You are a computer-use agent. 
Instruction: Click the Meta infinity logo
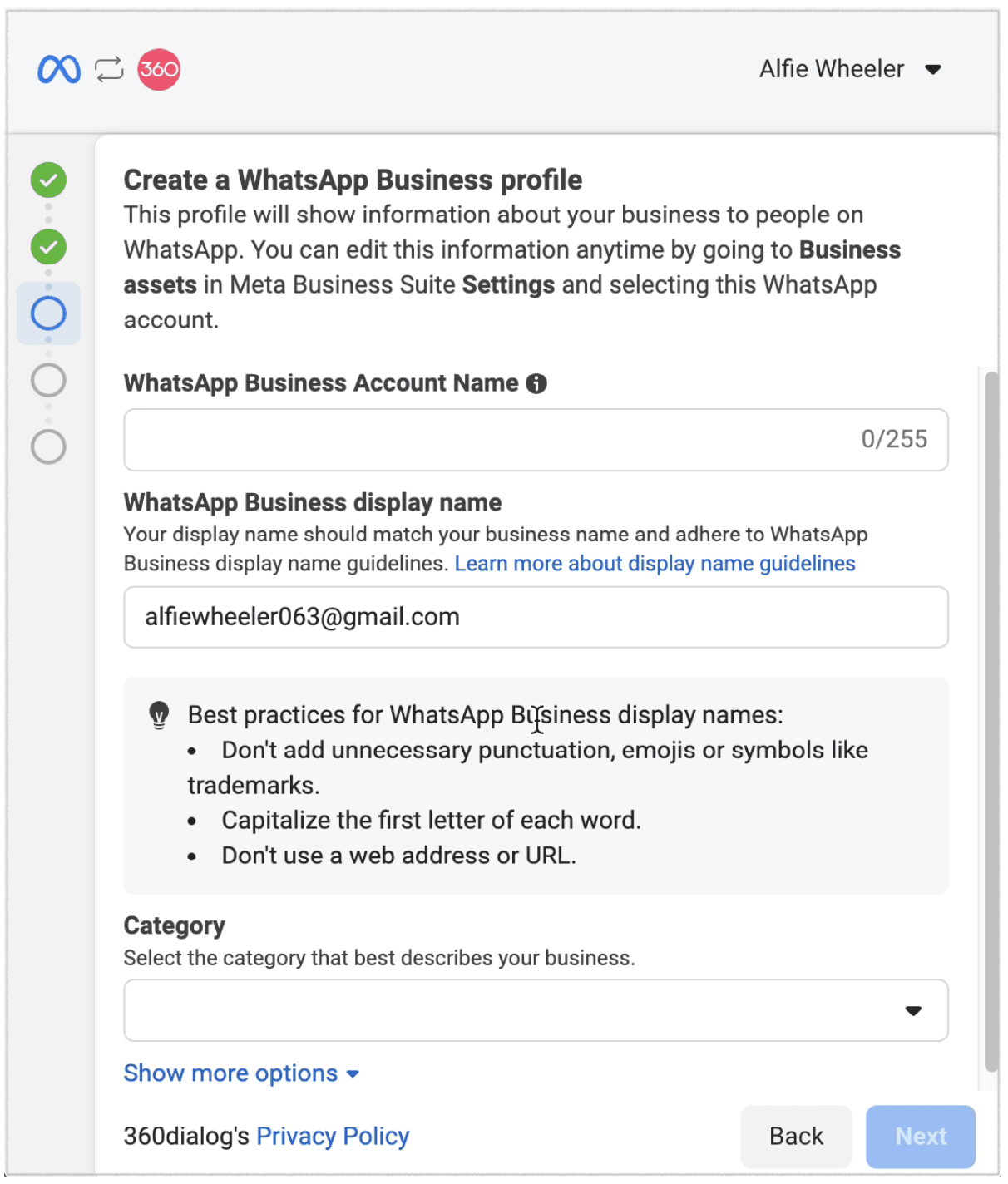point(59,69)
